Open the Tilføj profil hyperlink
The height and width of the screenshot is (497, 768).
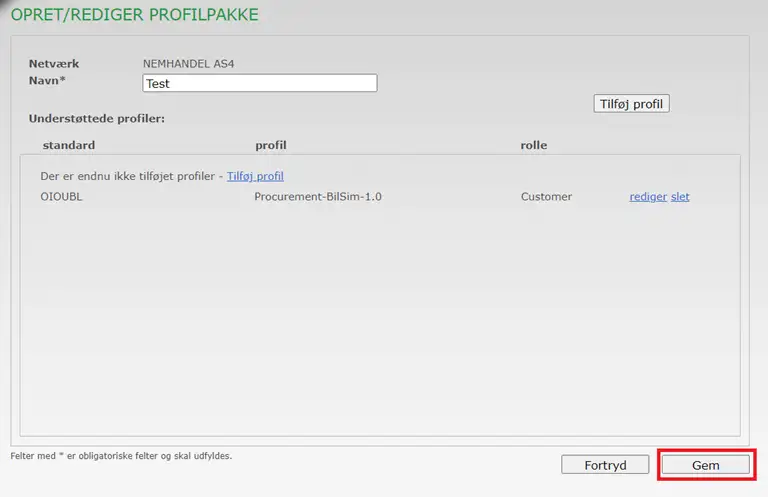[x=255, y=176]
